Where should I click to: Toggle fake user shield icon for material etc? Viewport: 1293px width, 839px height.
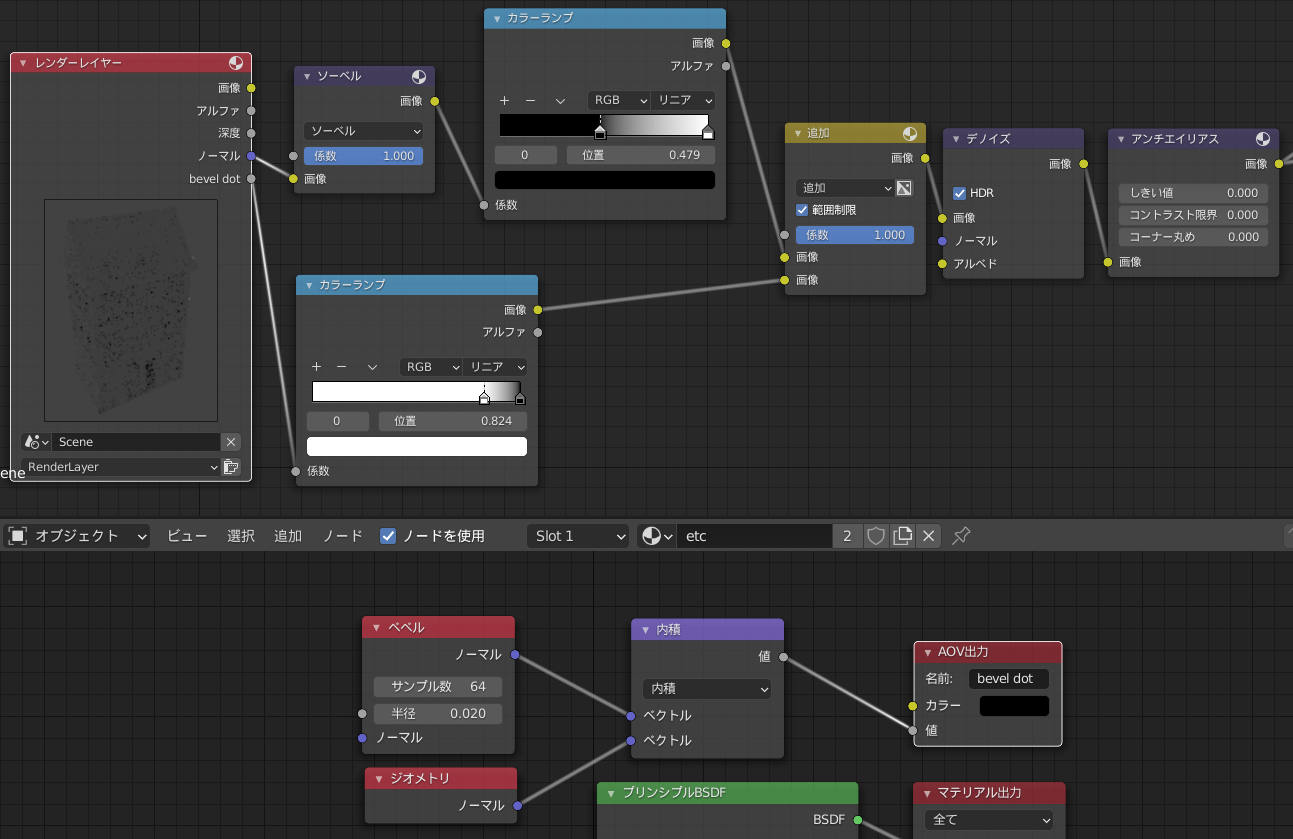click(x=876, y=536)
